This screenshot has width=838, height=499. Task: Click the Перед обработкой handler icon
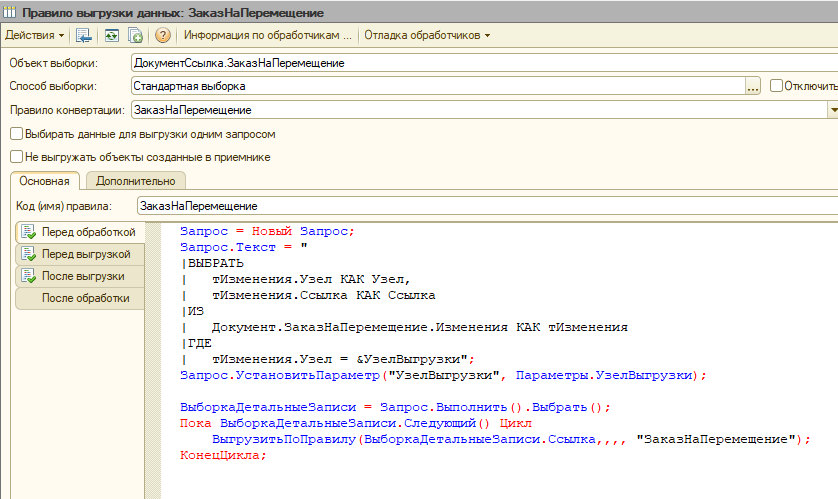point(28,232)
